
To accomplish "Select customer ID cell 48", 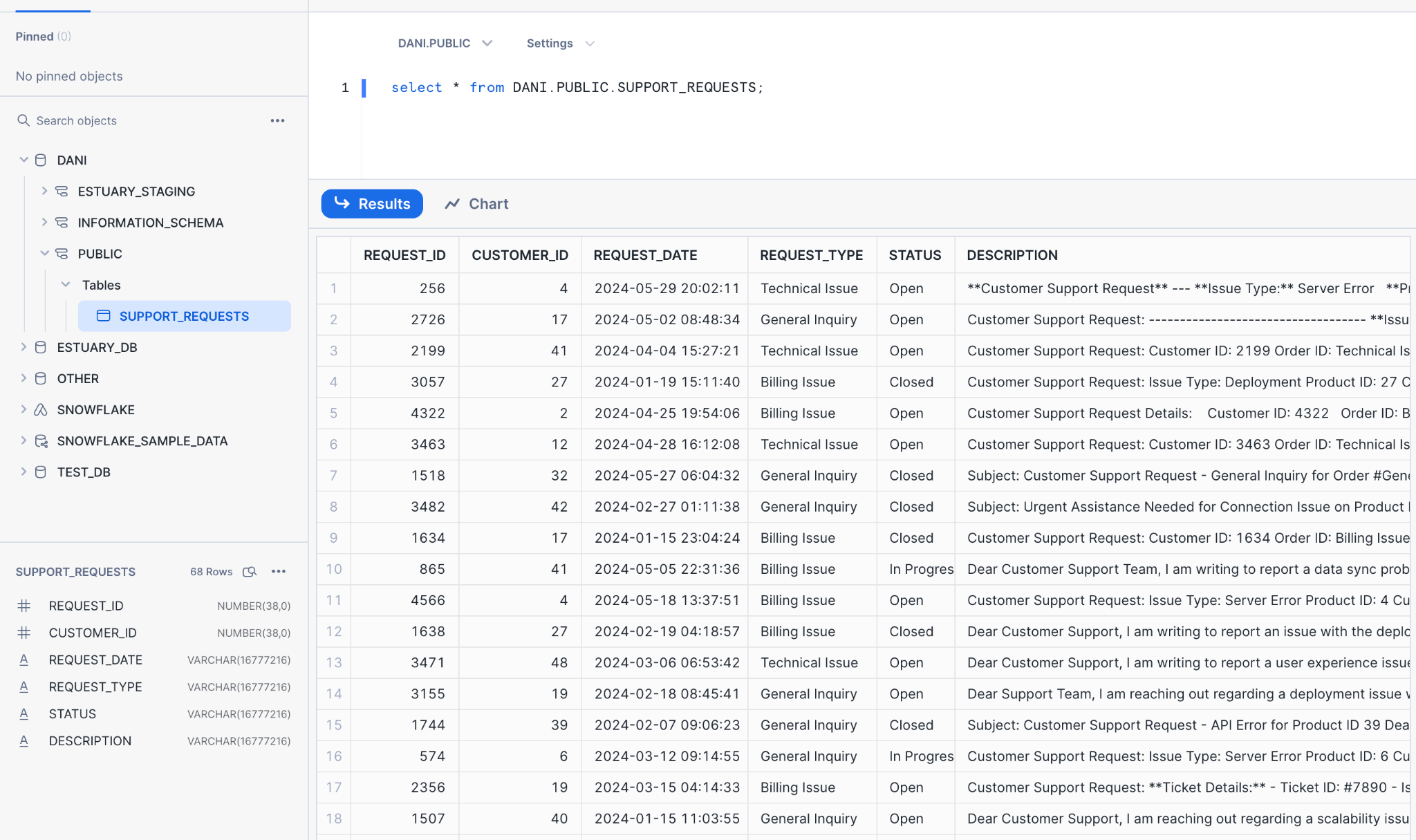I will 520,662.
